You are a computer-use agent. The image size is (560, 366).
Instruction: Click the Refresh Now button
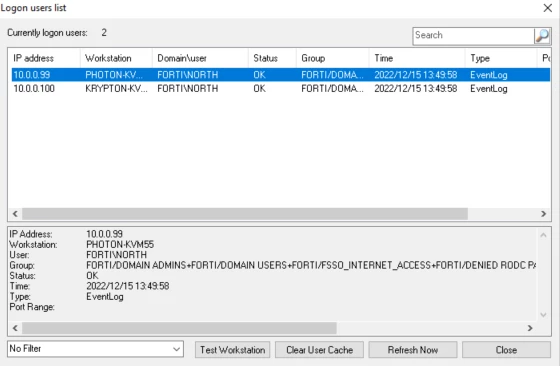(x=413, y=350)
